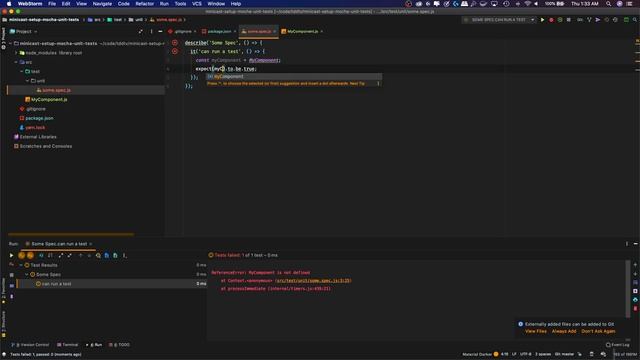
Task: Toggle auto-test second orange icon in Run panel
Action: (30, 256)
